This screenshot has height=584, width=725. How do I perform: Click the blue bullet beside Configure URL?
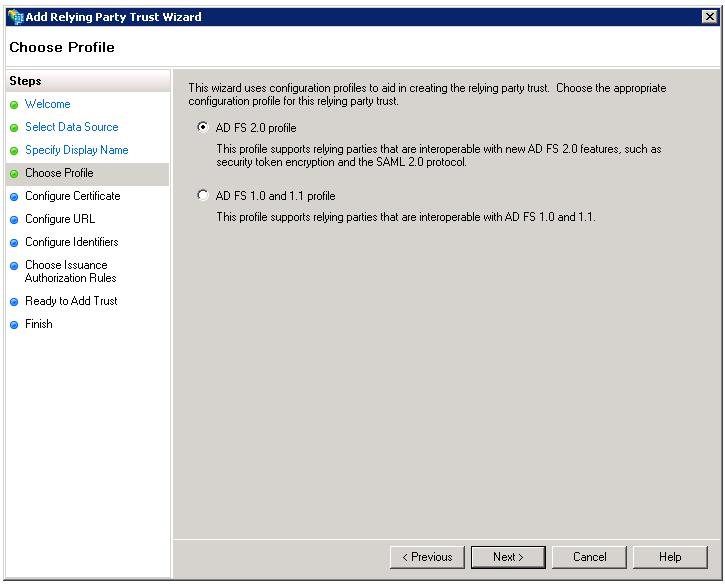click(14, 220)
